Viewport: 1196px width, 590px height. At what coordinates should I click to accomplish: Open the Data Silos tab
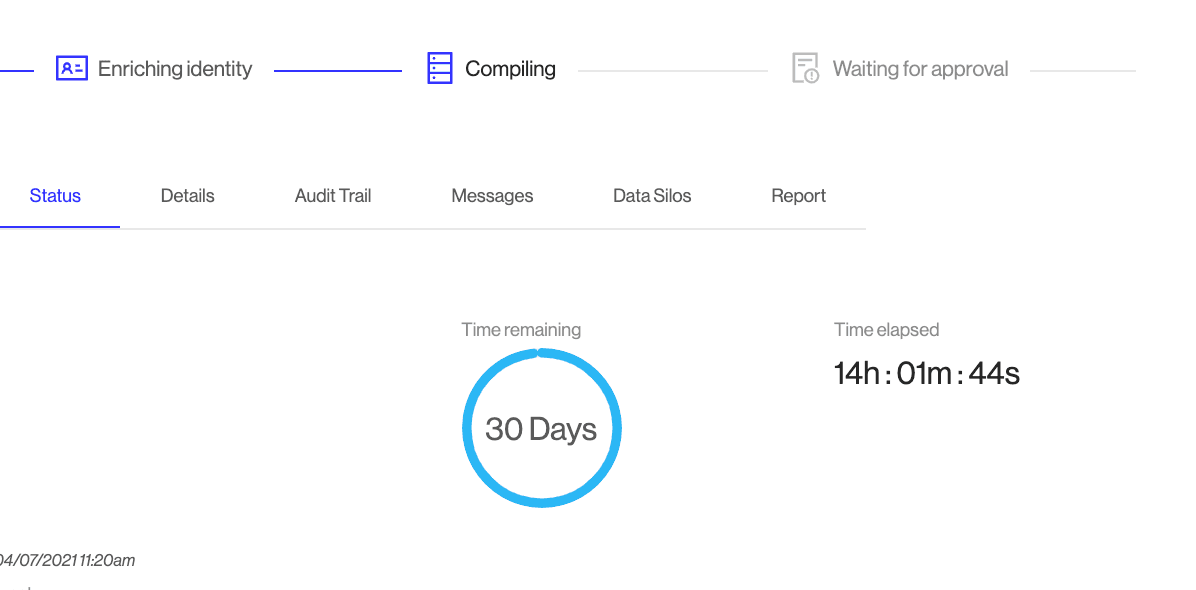click(x=652, y=196)
